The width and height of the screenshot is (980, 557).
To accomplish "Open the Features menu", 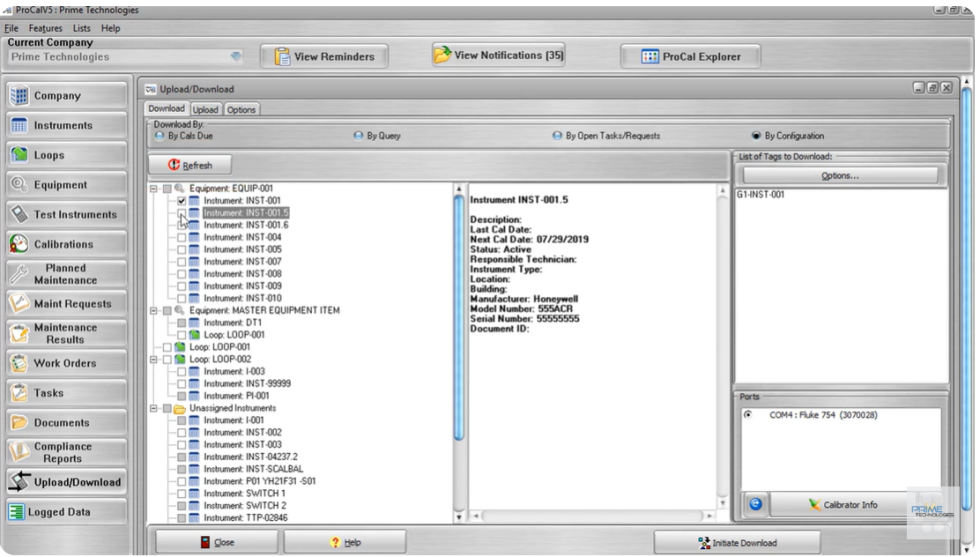I will coord(46,28).
